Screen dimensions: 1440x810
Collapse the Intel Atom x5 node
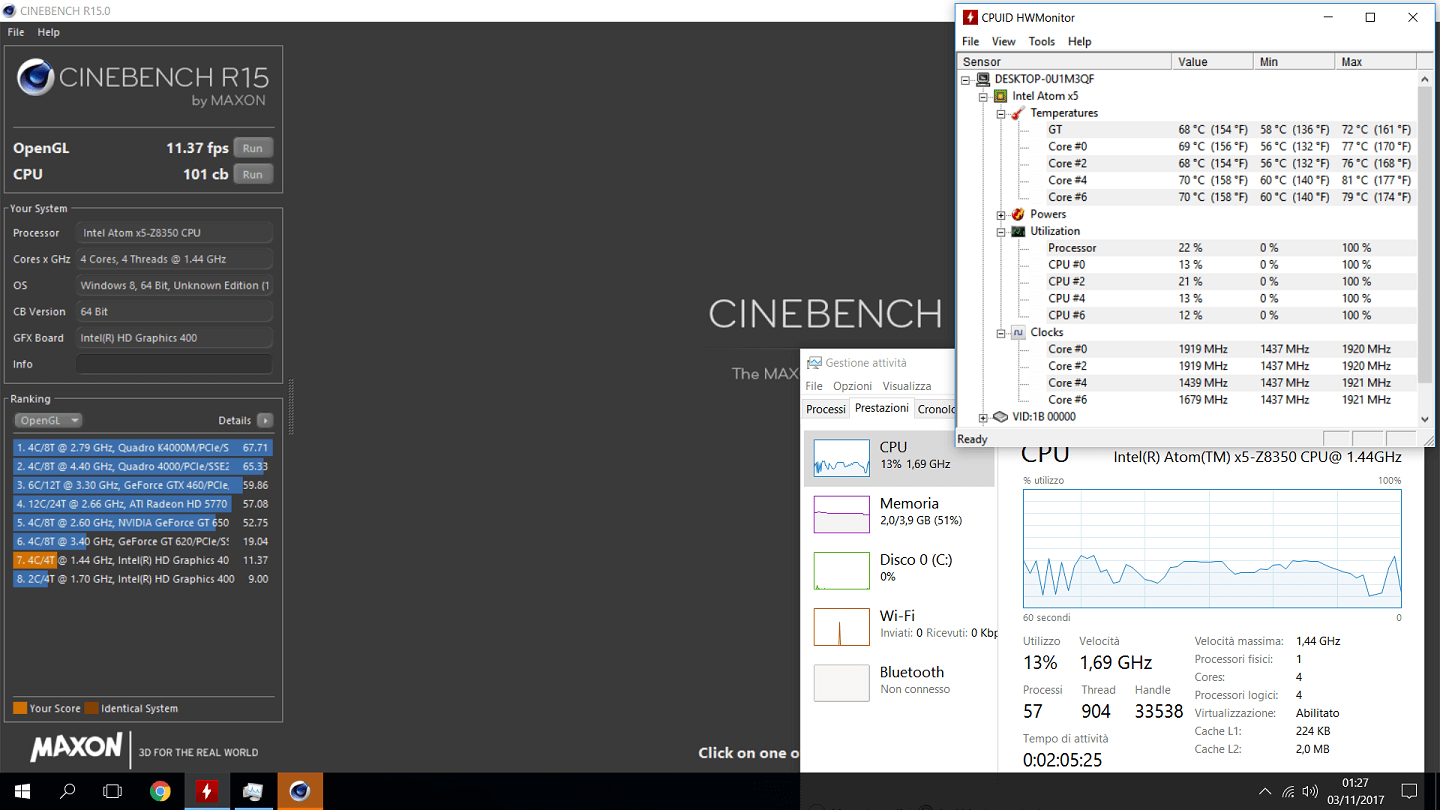click(984, 97)
